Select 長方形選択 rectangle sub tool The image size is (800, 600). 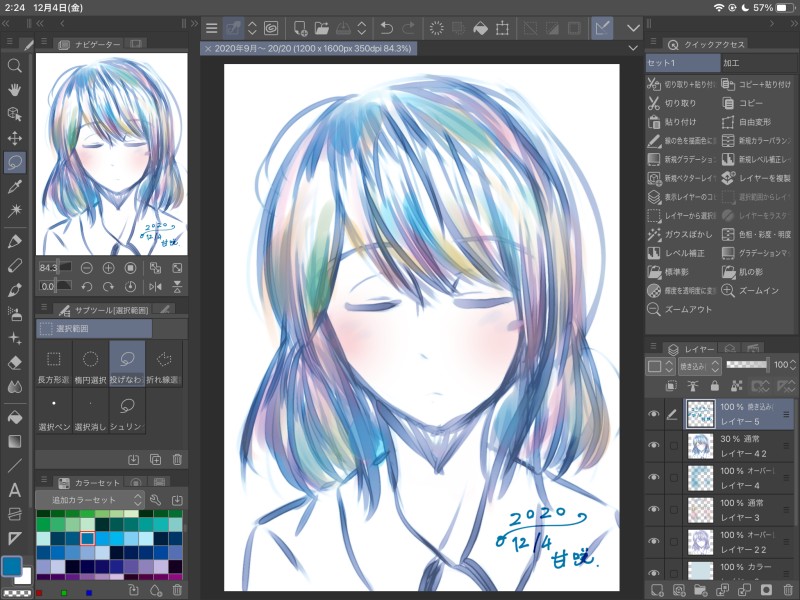pos(54,364)
